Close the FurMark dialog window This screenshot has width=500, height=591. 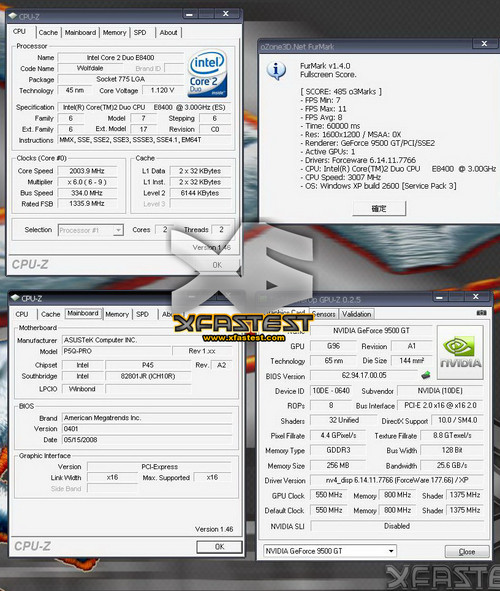[x=484, y=44]
